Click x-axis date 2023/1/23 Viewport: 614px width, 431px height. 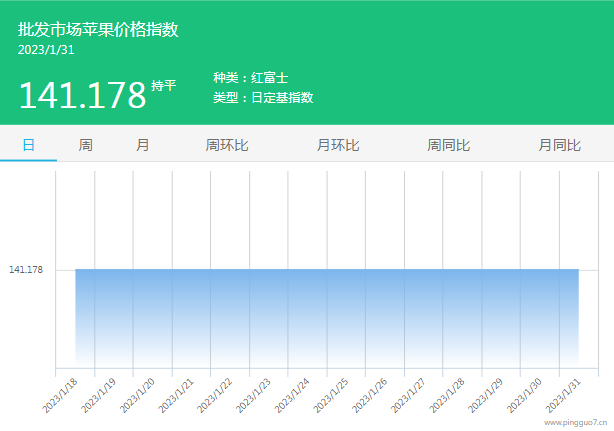[x=253, y=396]
